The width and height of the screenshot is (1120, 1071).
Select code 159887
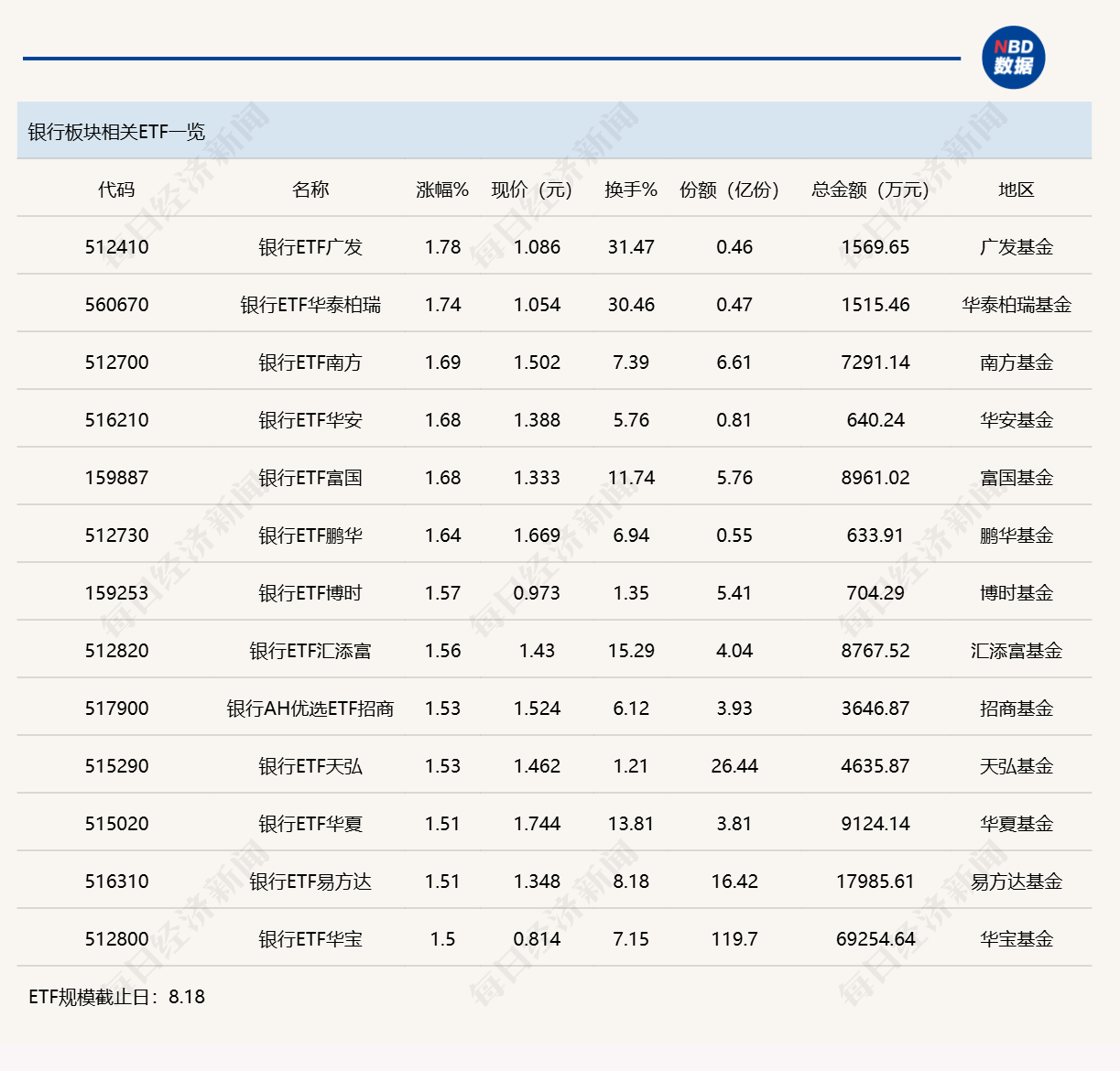coord(116,478)
